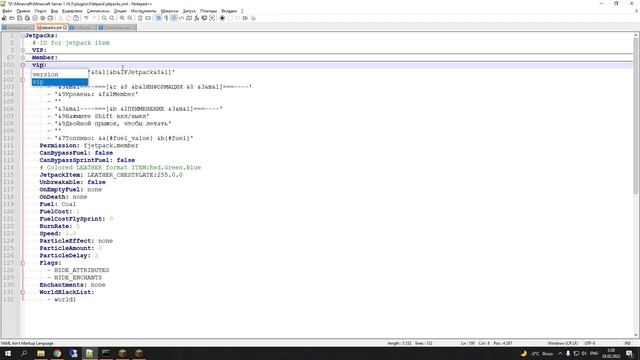Open the notification center in the taskbar
This screenshot has height=360, width=640.
click(x=629, y=353)
